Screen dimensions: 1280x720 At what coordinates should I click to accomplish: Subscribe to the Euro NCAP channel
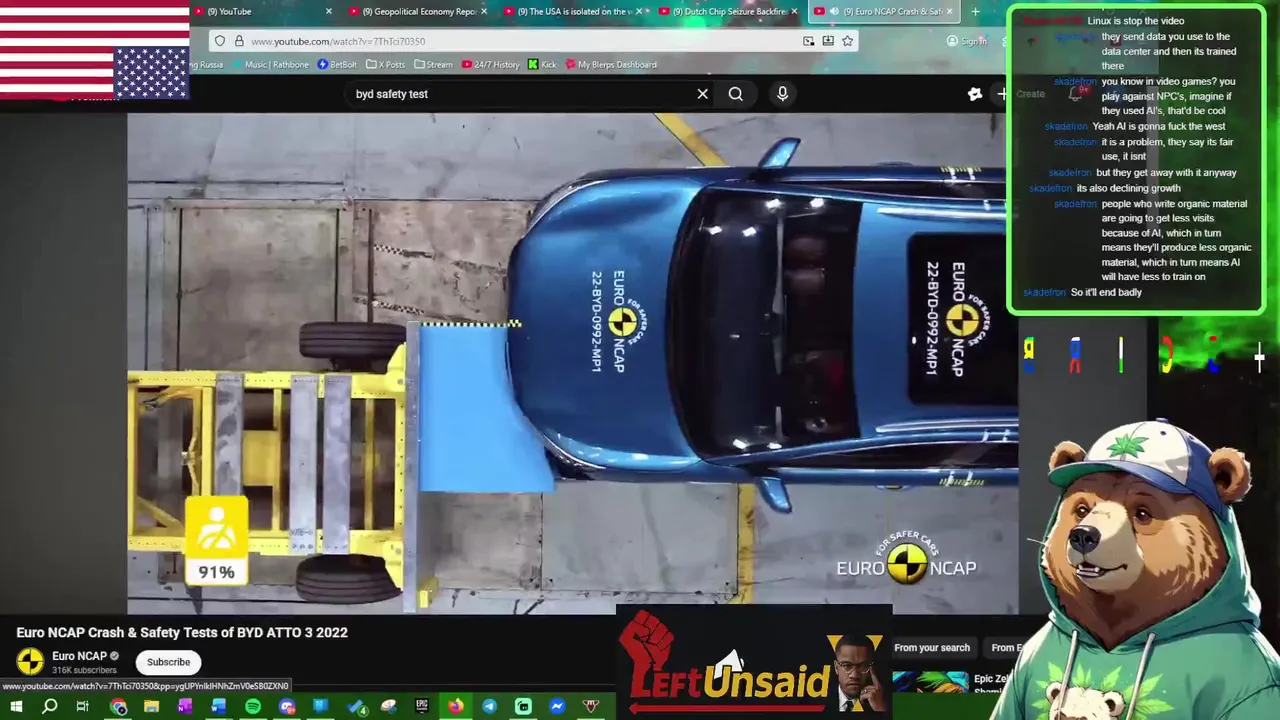(x=168, y=662)
